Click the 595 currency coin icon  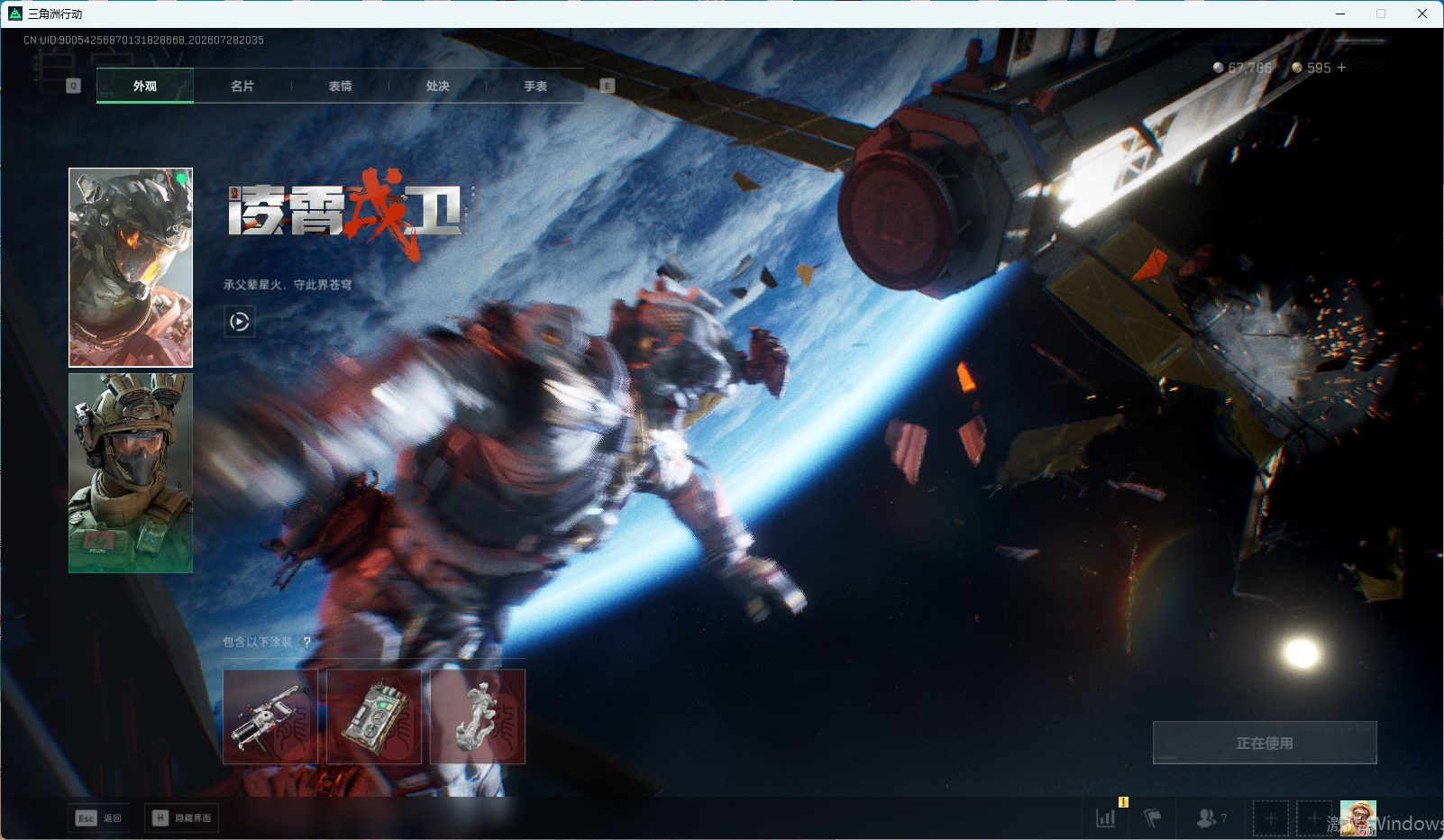pos(1297,68)
